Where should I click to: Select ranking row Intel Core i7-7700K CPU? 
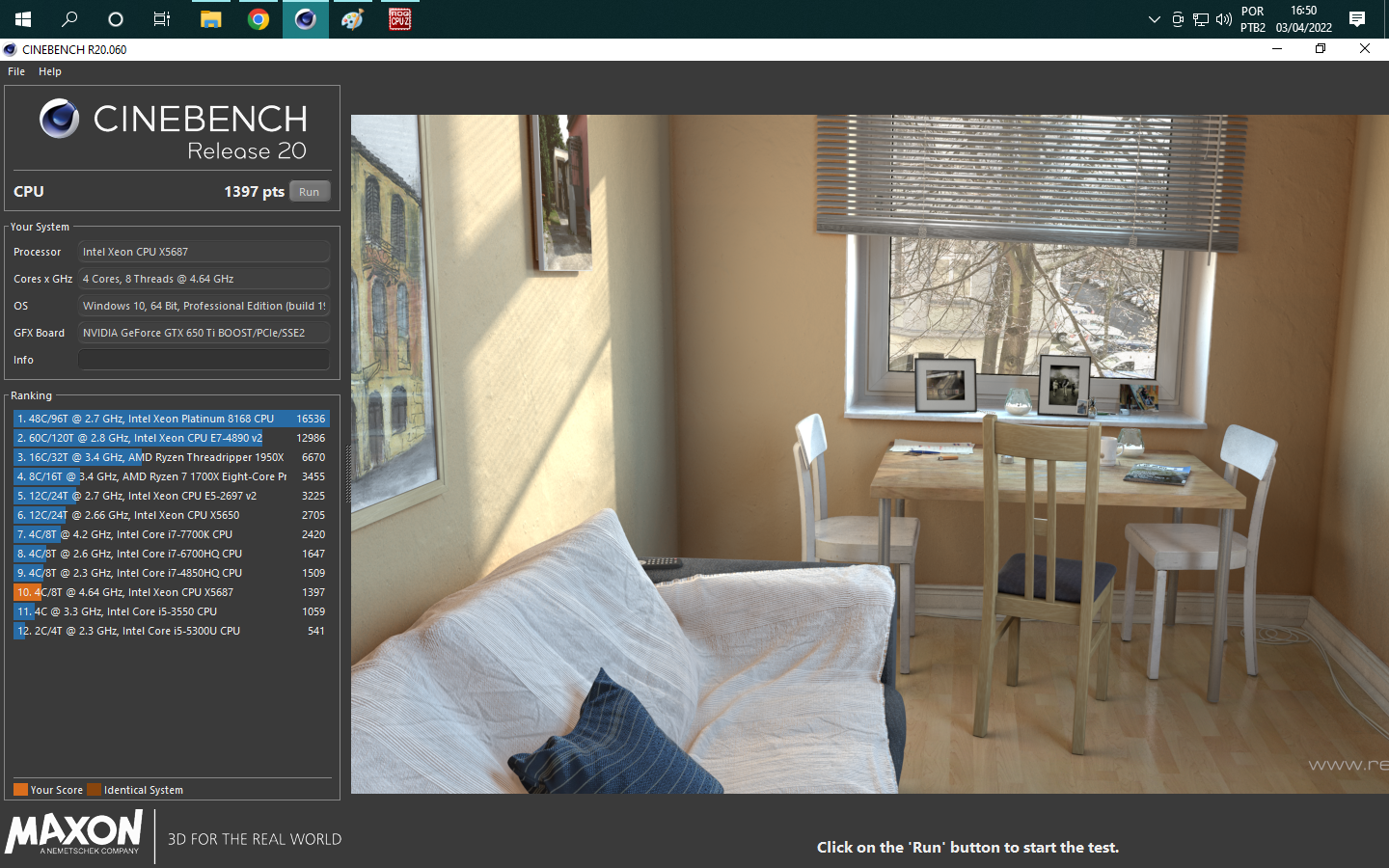coord(172,534)
